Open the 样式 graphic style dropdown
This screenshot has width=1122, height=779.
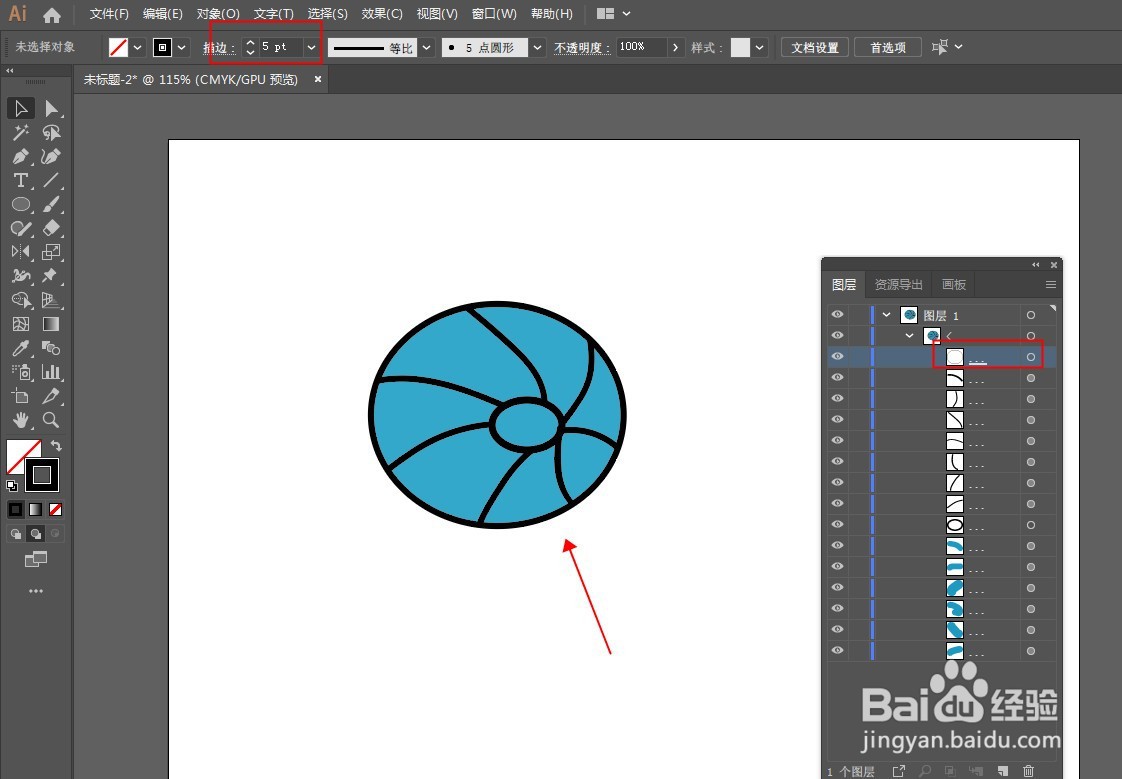pyautogui.click(x=760, y=48)
